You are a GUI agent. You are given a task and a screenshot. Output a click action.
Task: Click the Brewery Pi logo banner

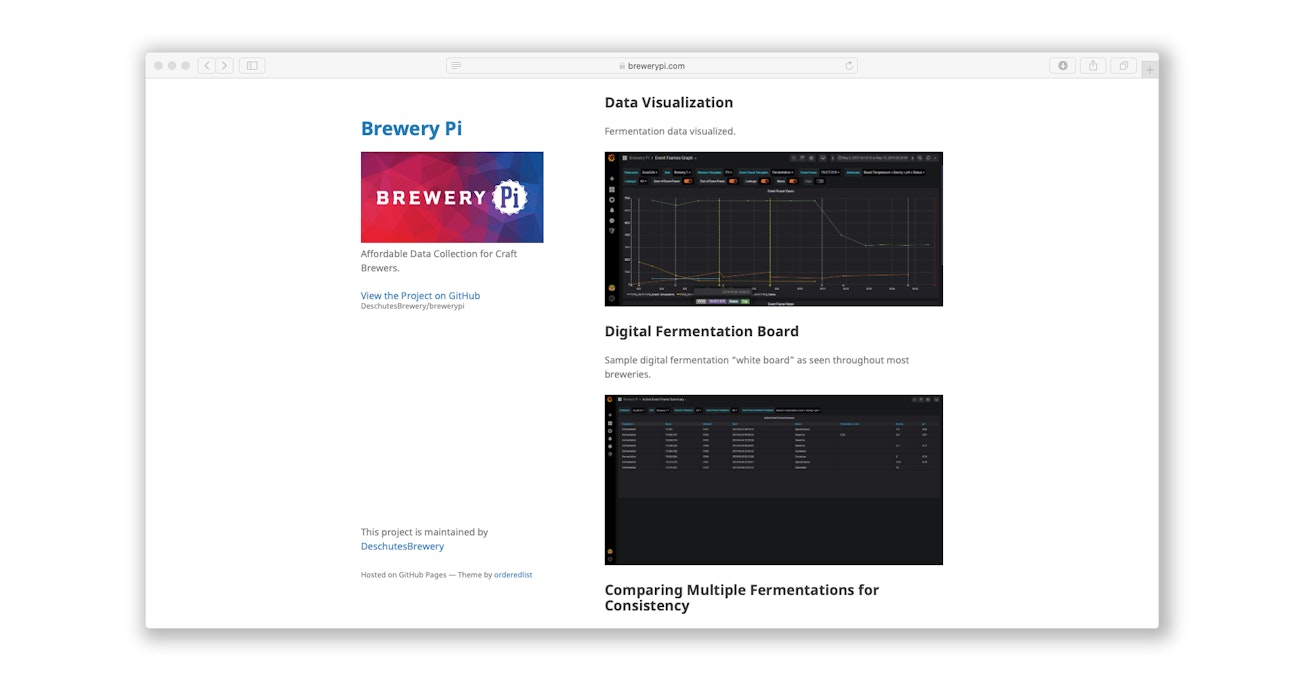coord(452,197)
